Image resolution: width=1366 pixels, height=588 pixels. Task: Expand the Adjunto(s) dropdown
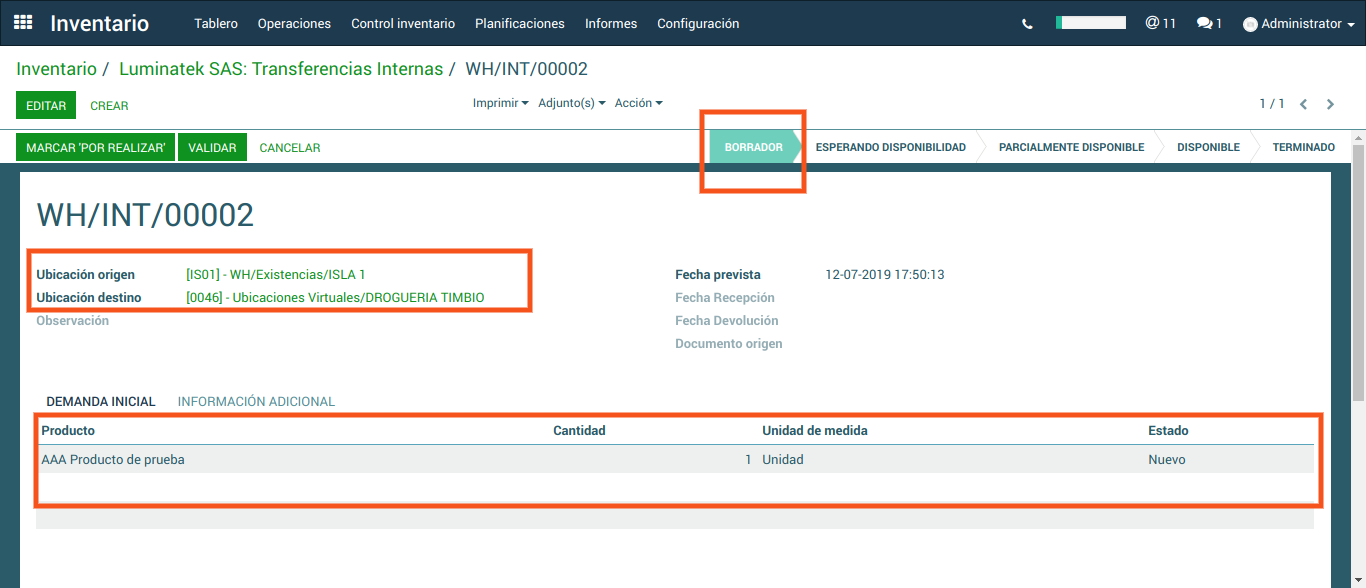pos(571,103)
